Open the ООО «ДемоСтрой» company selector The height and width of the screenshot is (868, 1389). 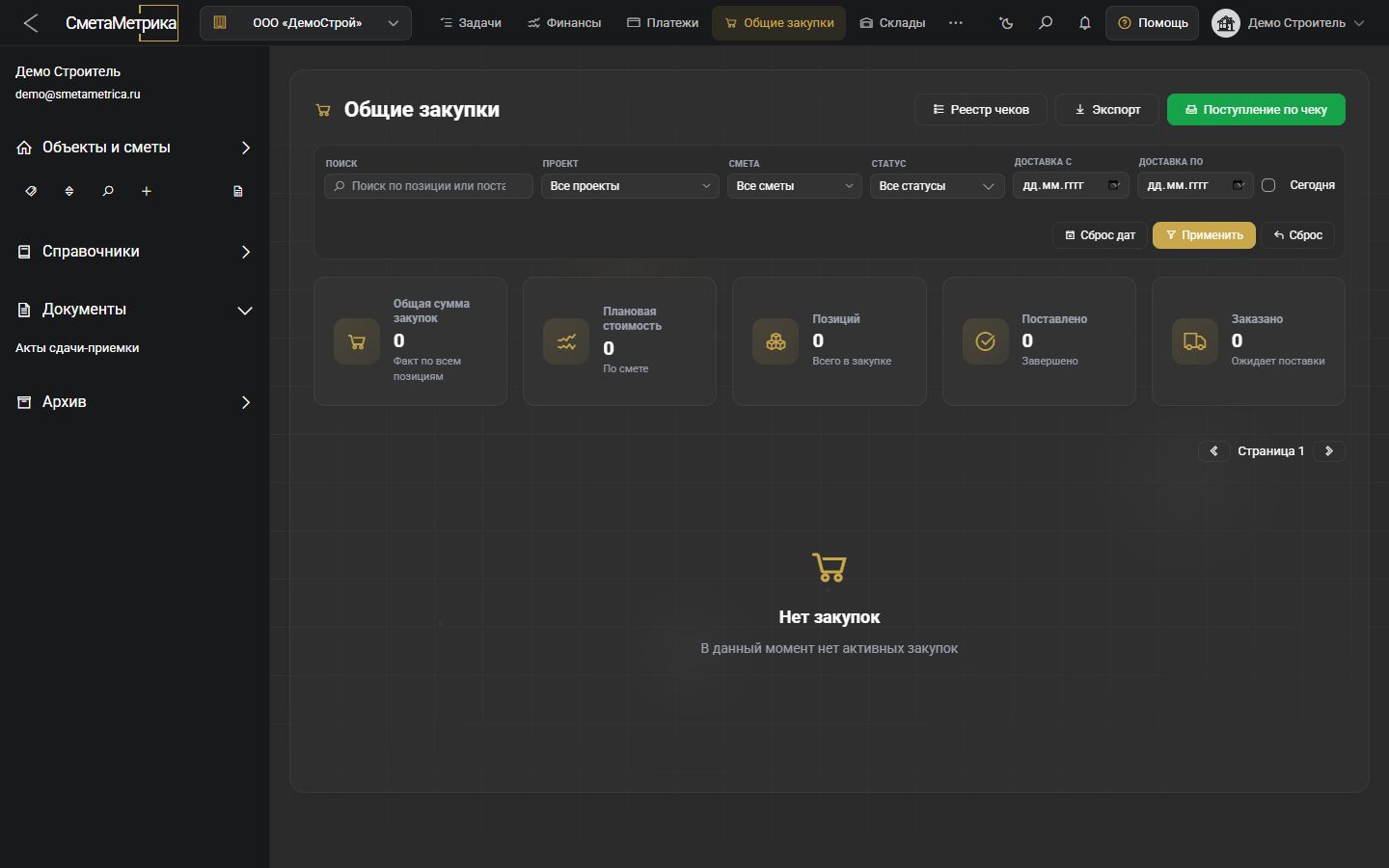[x=306, y=22]
